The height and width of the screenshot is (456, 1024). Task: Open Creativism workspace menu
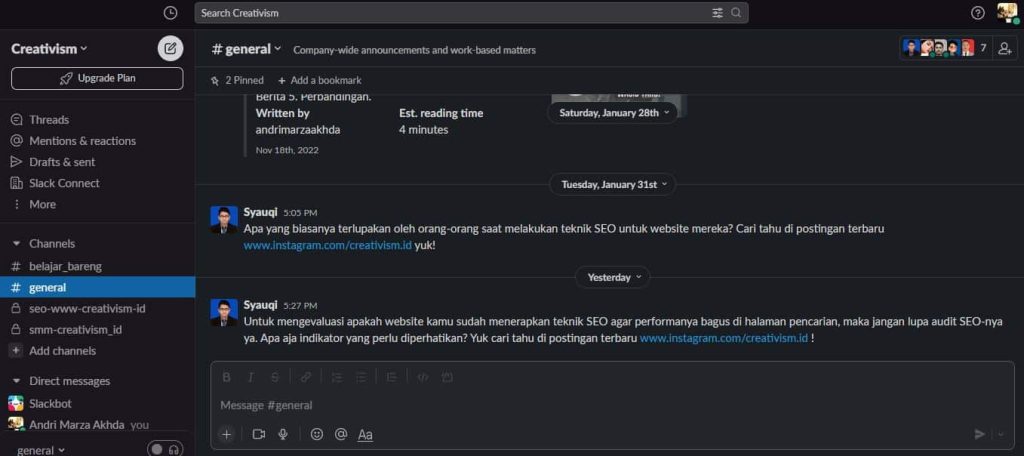pyautogui.click(x=49, y=49)
